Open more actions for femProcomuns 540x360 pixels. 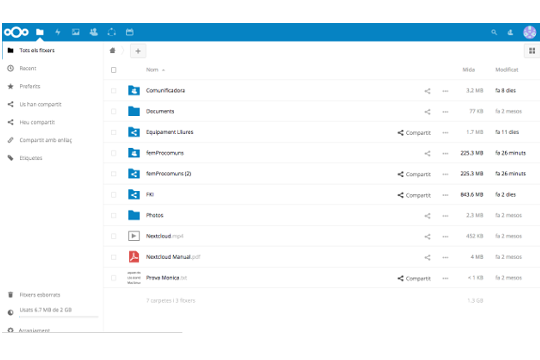pos(445,153)
